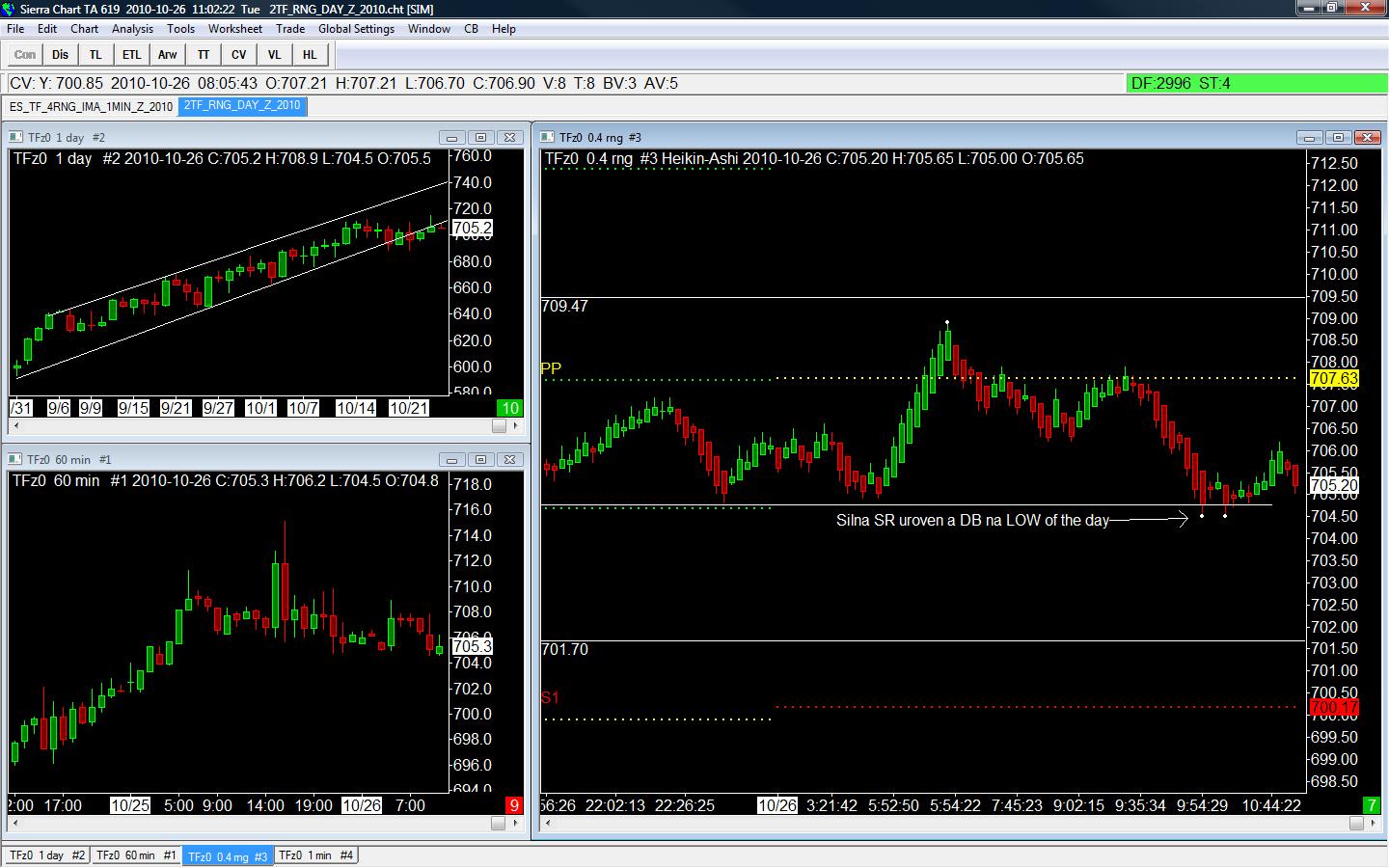Click the green 7 box on the range chart
This screenshot has height=868, width=1389.
coord(1371,805)
